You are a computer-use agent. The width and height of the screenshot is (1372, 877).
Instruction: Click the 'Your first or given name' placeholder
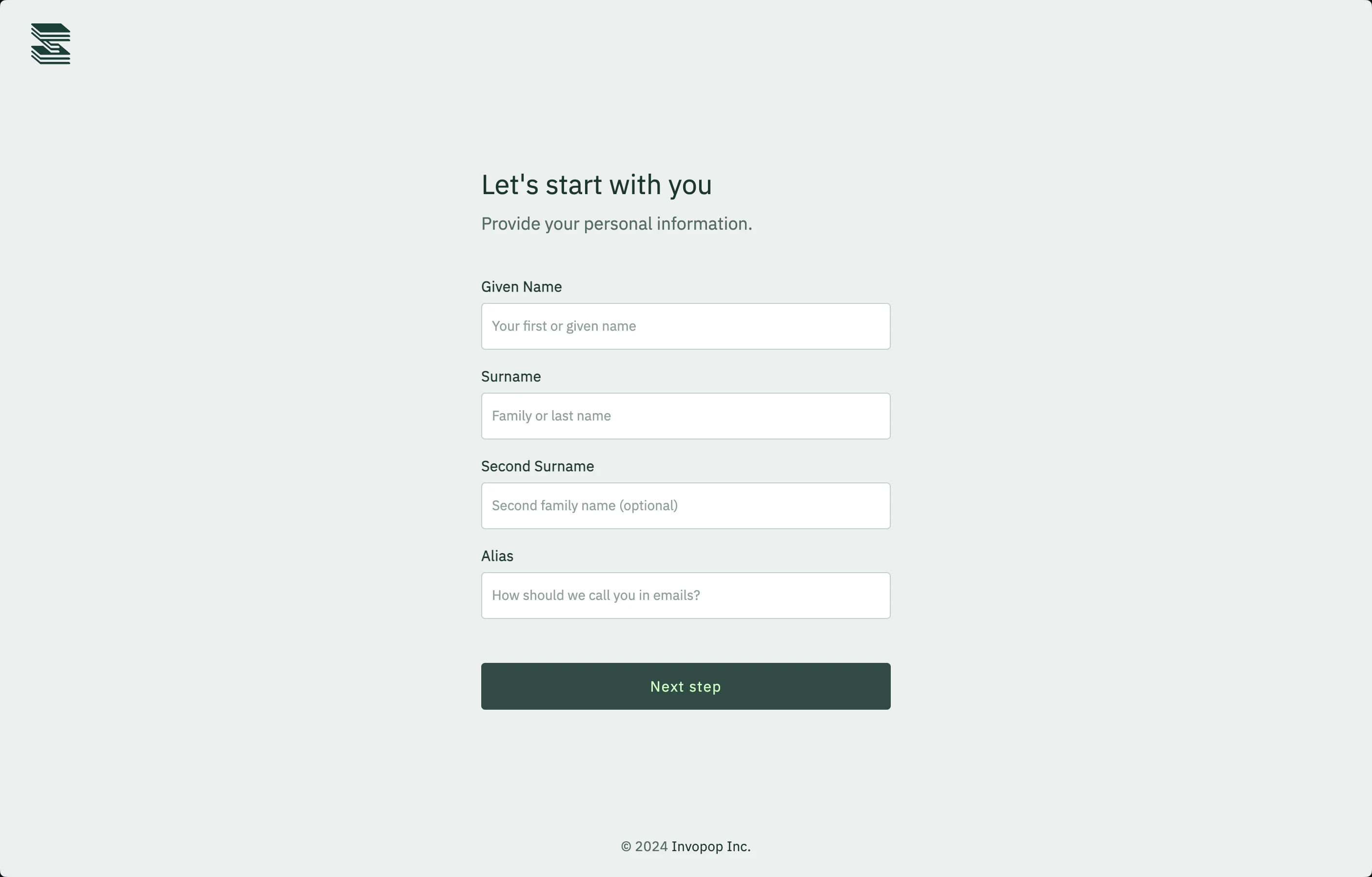pos(564,326)
